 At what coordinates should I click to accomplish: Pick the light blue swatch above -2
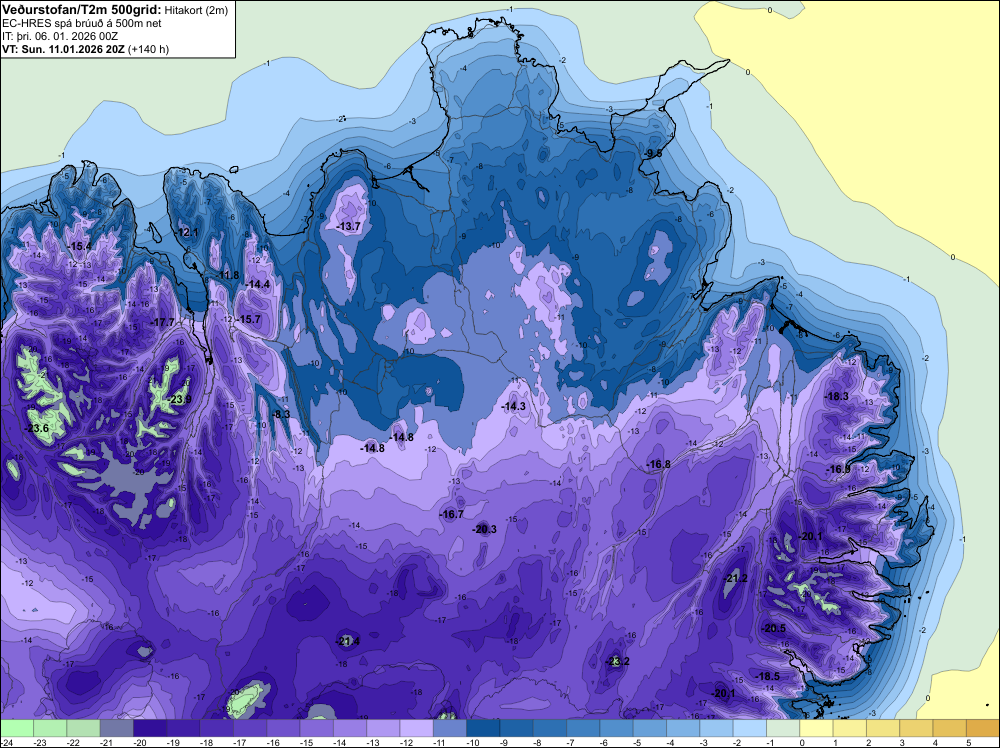point(749,728)
